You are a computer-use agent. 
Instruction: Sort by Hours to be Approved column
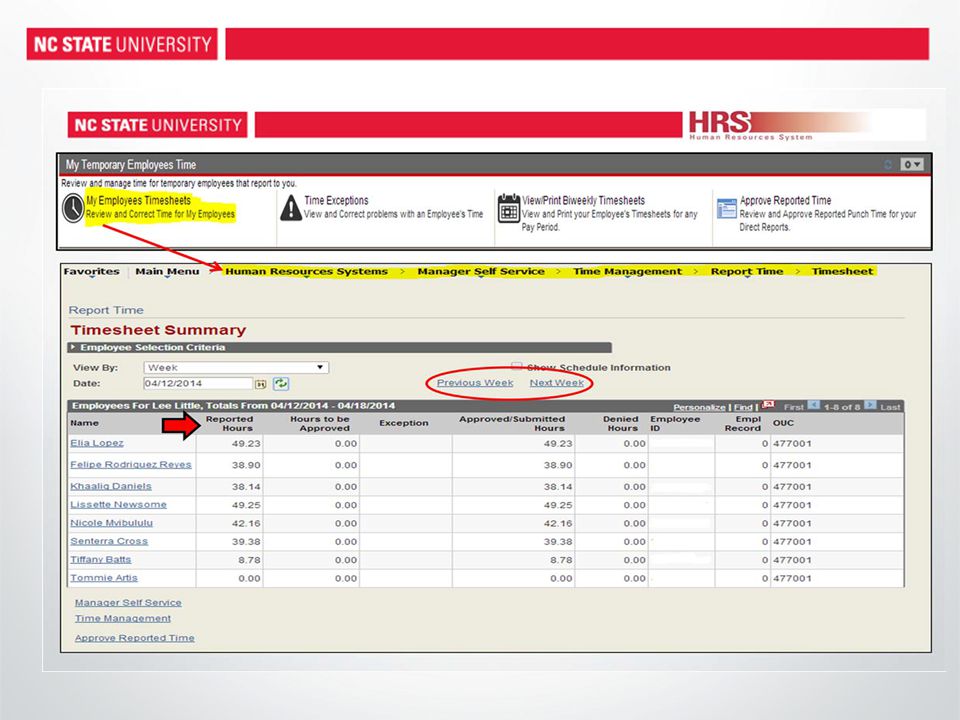tap(320, 424)
